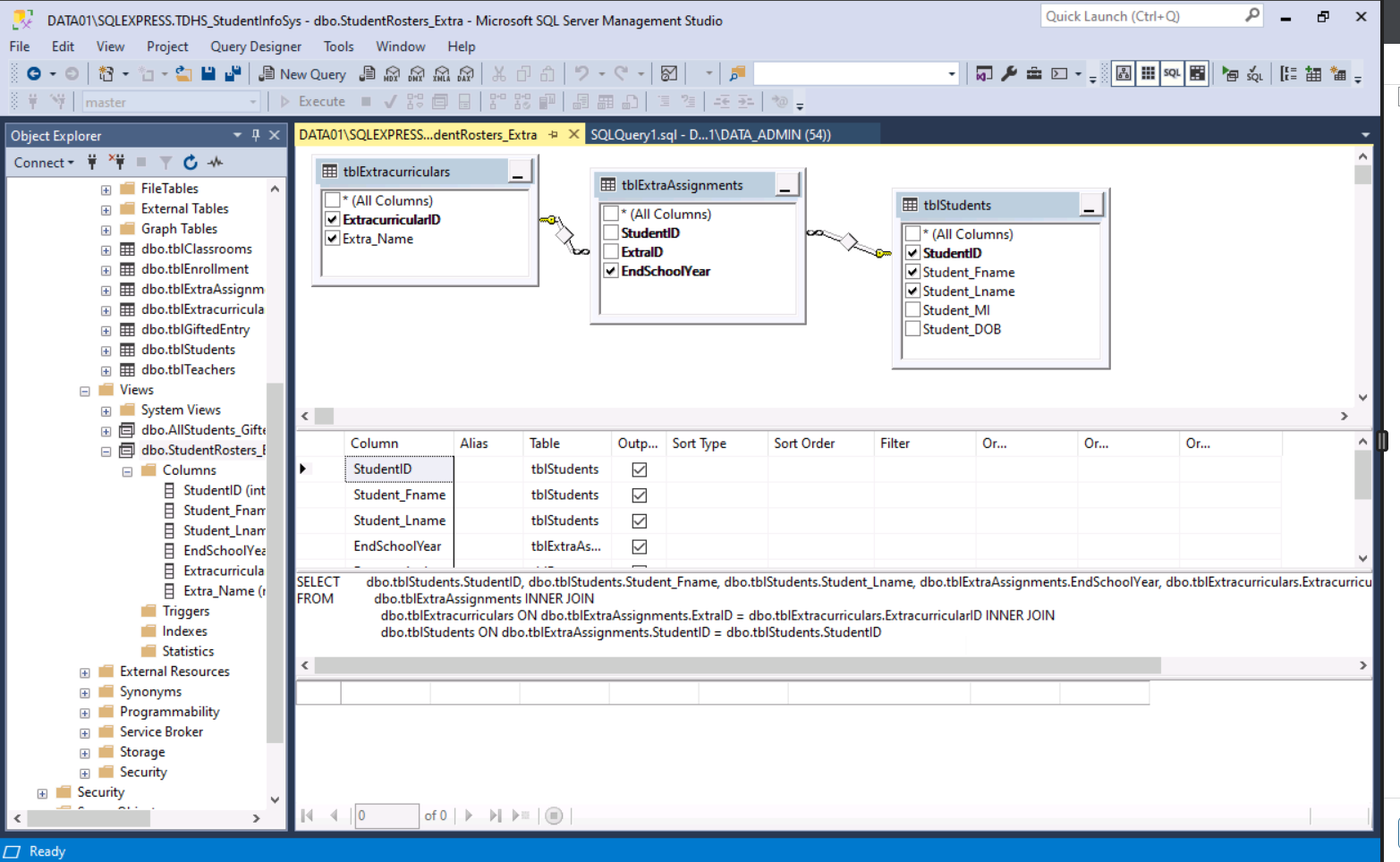Click the Save All icon
Image resolution: width=1400 pixels, height=862 pixels.
click(x=233, y=74)
